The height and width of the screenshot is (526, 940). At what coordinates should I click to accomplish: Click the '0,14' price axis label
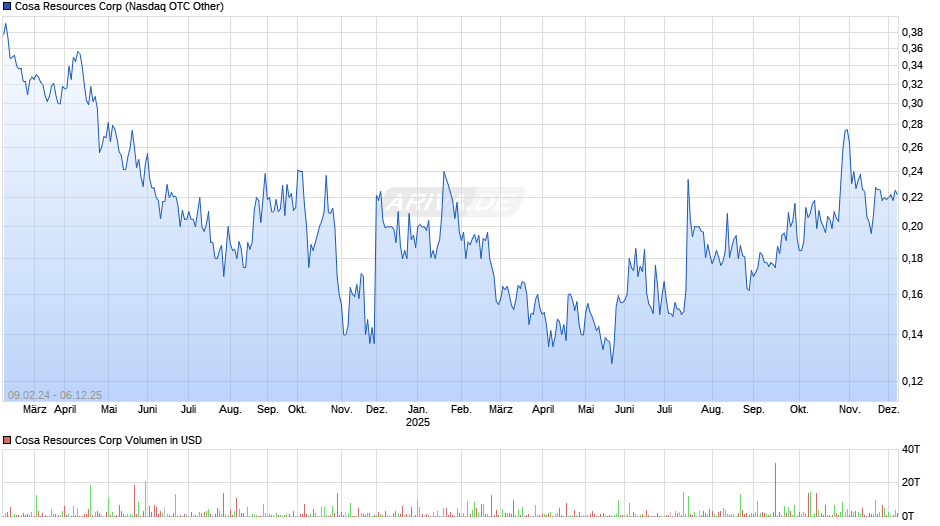point(912,335)
